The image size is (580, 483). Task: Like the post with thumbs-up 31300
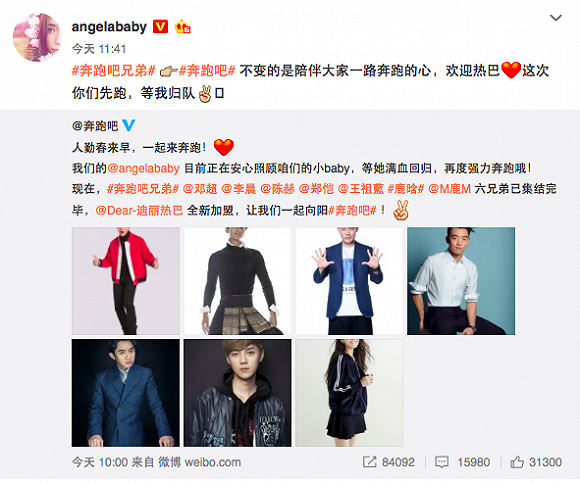517,462
